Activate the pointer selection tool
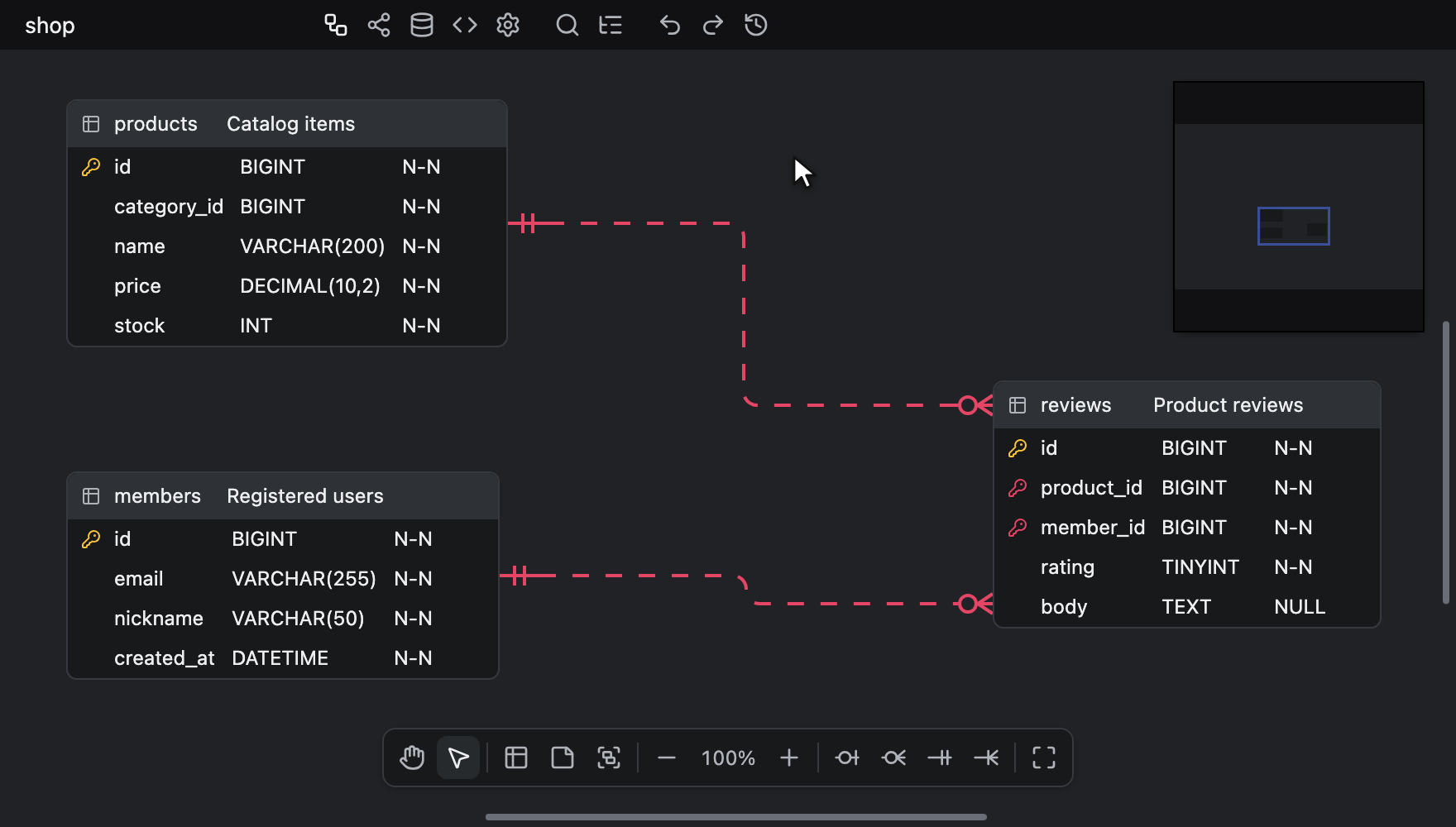The image size is (1456, 827). click(458, 758)
